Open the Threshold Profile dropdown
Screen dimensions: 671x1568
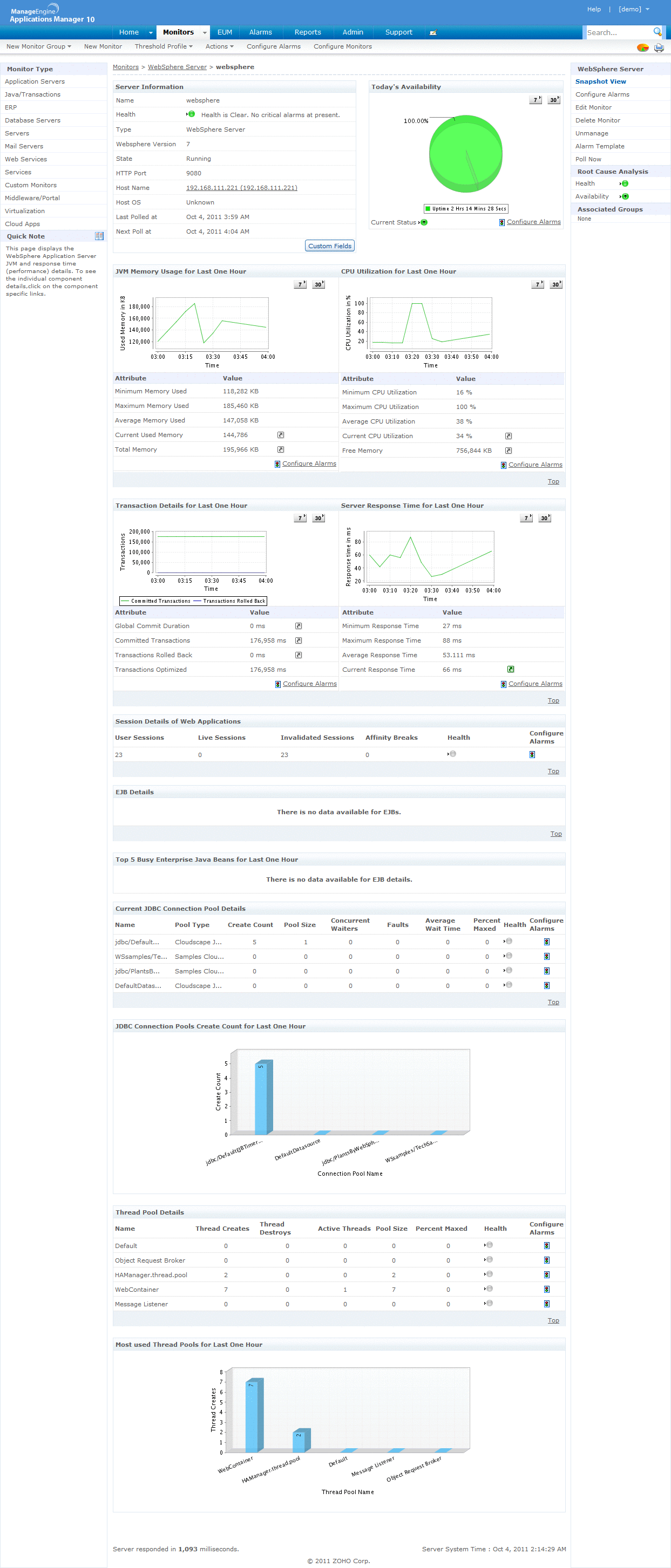pos(163,46)
